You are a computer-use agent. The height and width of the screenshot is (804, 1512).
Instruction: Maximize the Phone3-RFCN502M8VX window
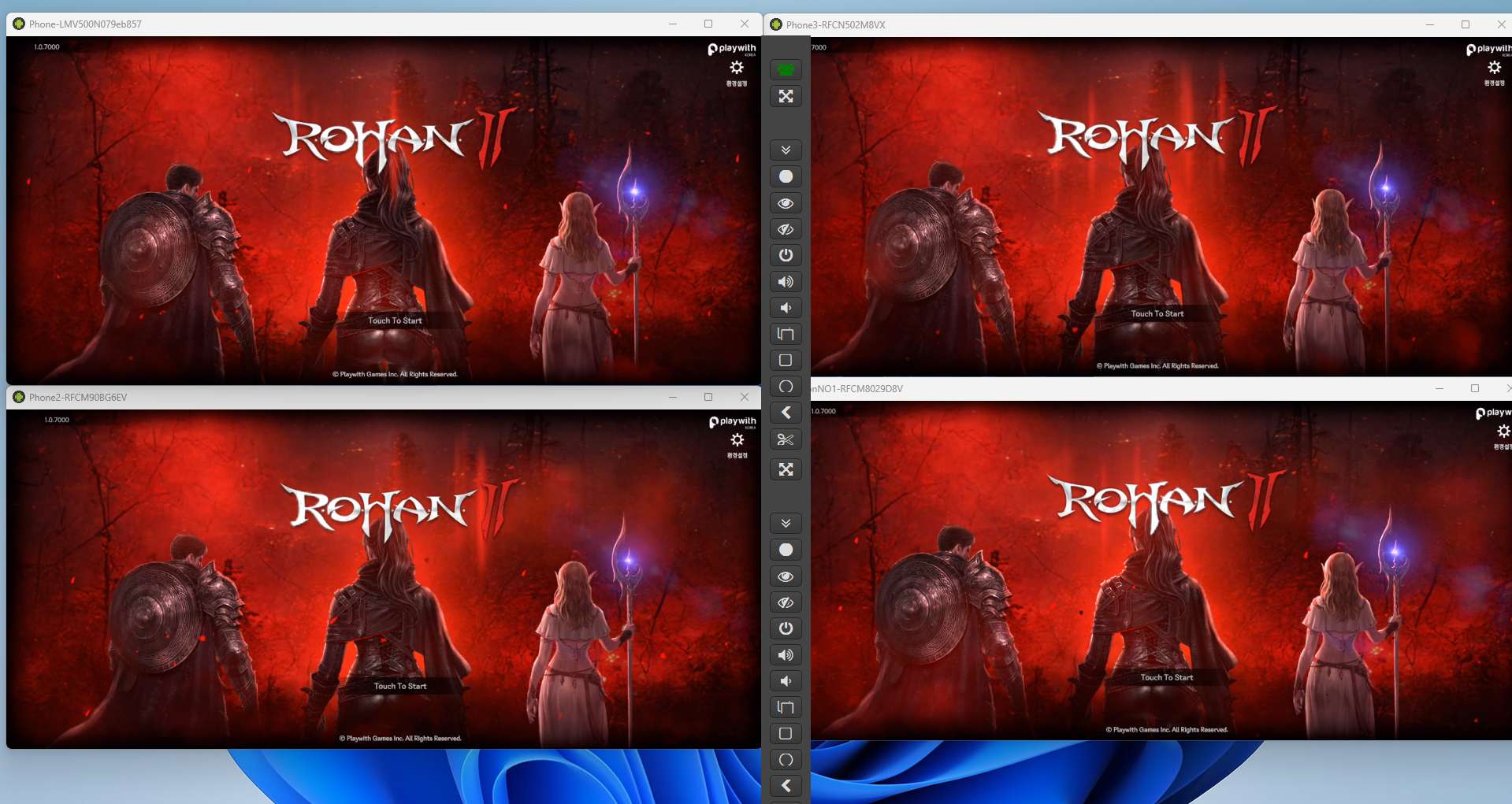point(1466,24)
